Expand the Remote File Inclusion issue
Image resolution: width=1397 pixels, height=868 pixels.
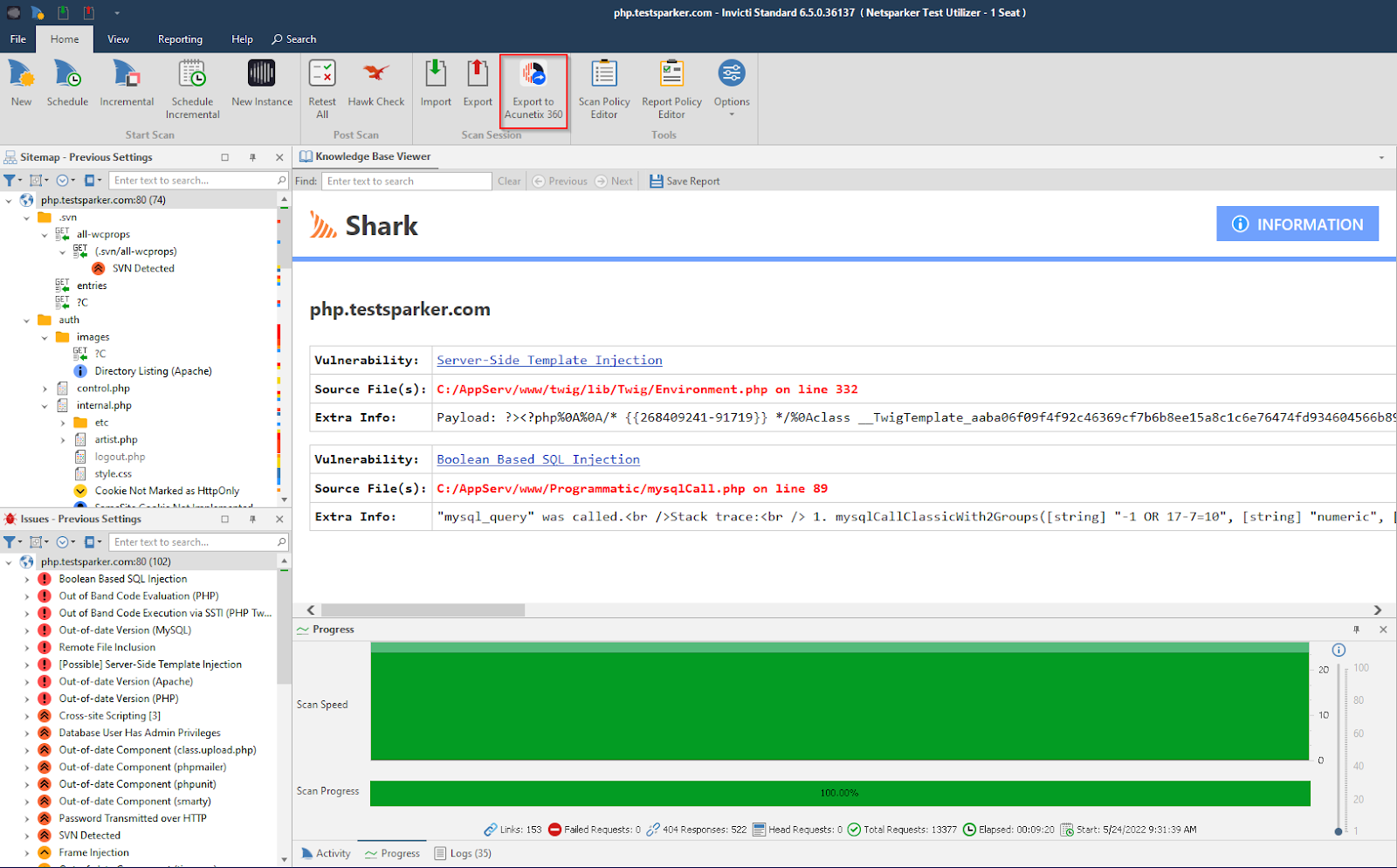(27, 647)
